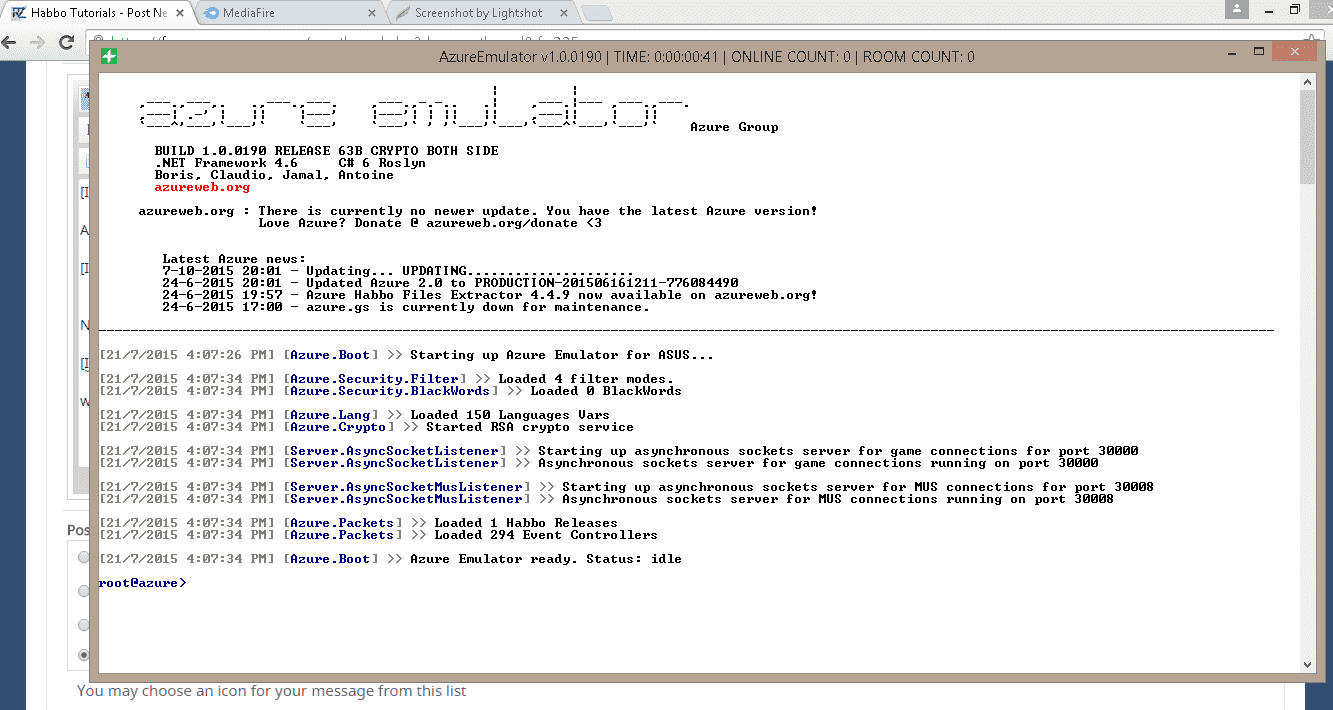Screen dimensions: 1333x710
Task: Click the selected radio button on the forum page
Action: (83, 655)
